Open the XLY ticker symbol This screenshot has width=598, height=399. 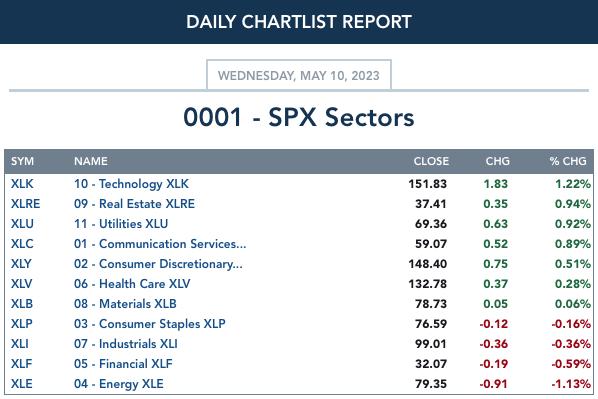21,264
